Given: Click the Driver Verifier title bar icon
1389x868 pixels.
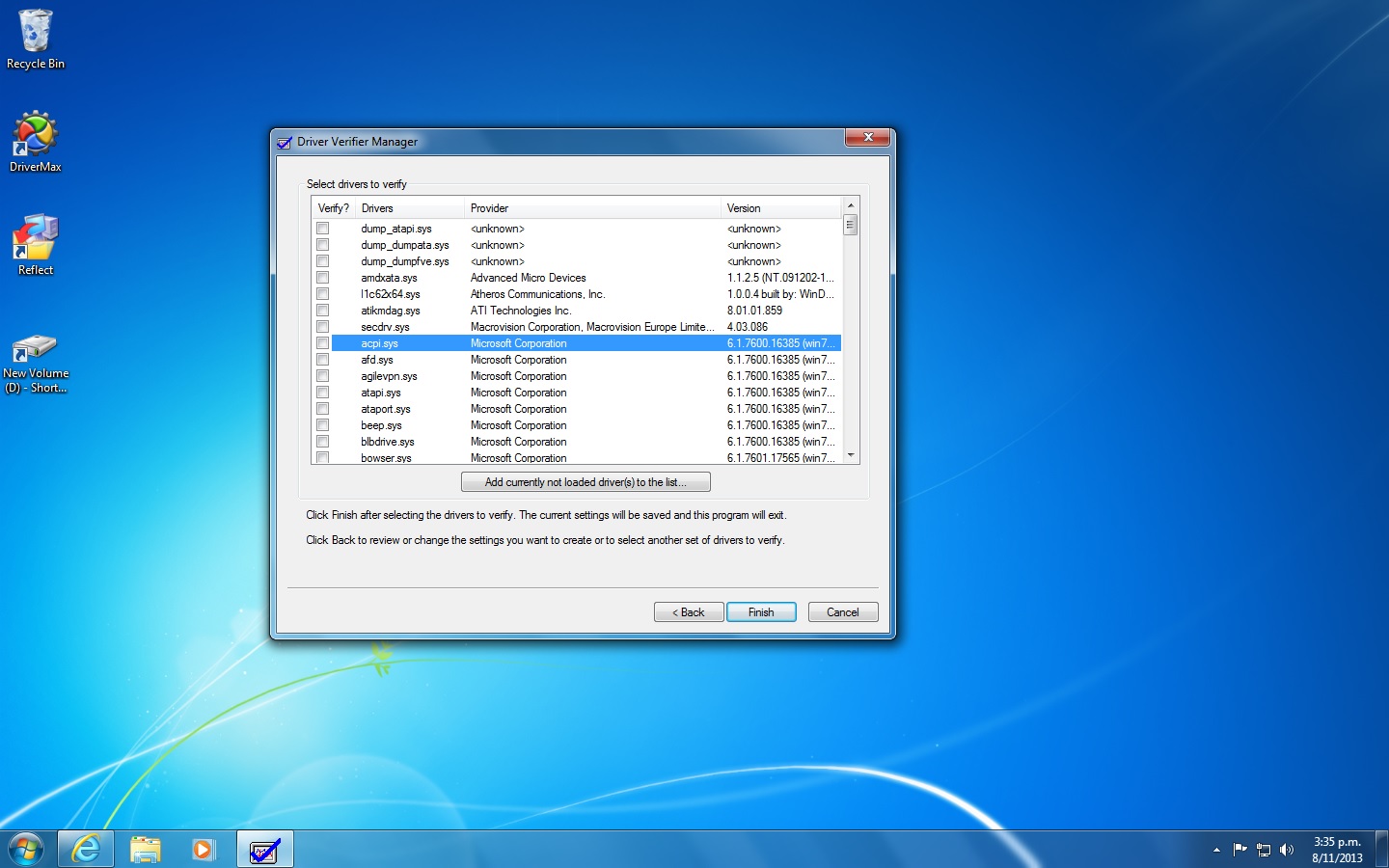Looking at the screenshot, I should coord(285,142).
